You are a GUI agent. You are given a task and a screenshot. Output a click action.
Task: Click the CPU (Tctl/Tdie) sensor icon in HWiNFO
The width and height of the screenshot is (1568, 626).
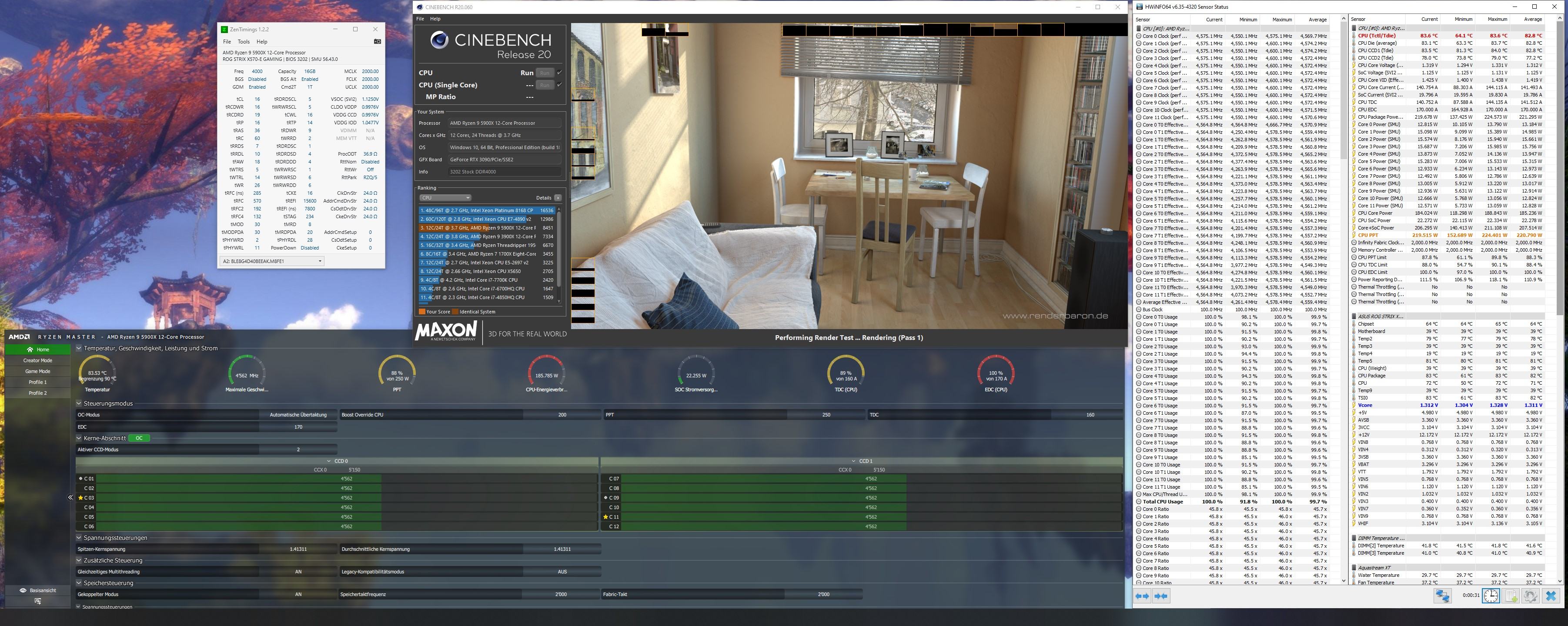pos(1354,36)
